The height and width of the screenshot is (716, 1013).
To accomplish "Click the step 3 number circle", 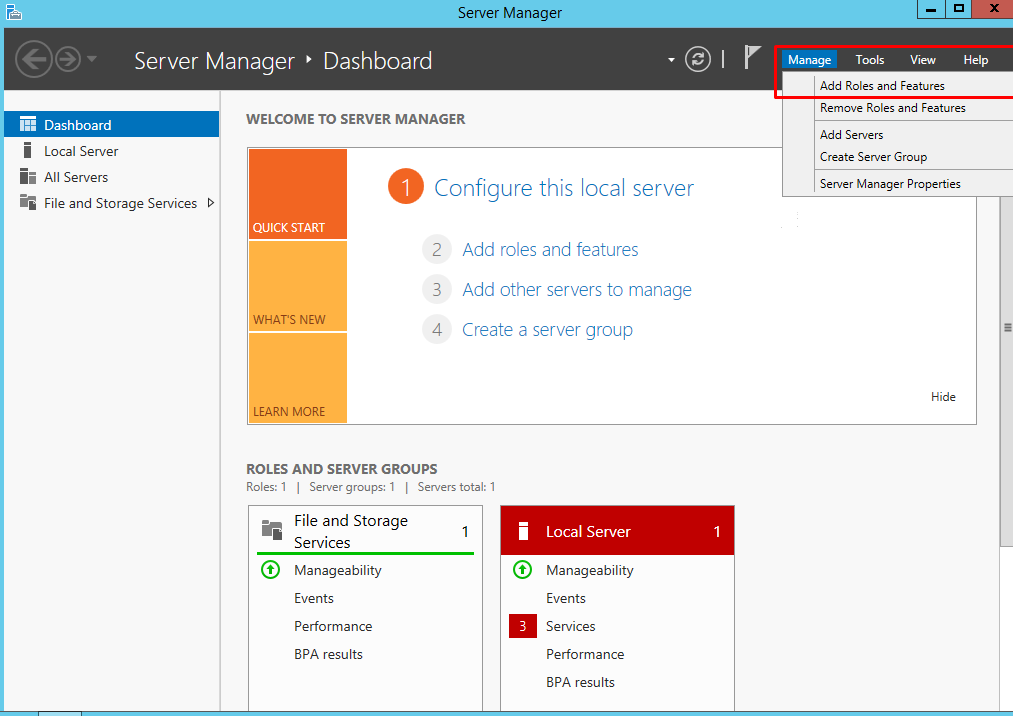I will (x=437, y=290).
